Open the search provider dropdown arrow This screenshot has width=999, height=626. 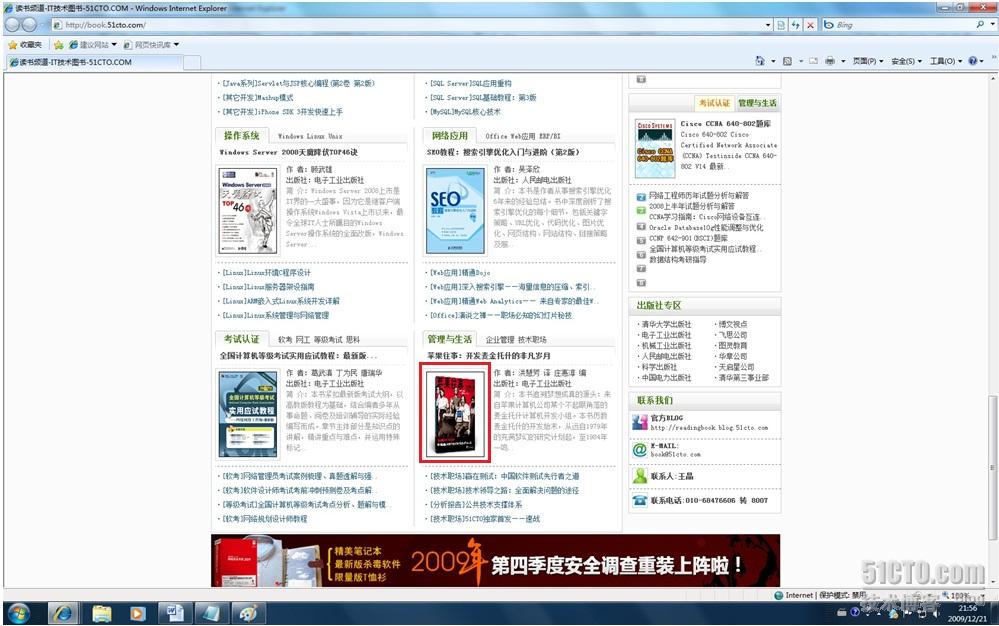[993, 24]
